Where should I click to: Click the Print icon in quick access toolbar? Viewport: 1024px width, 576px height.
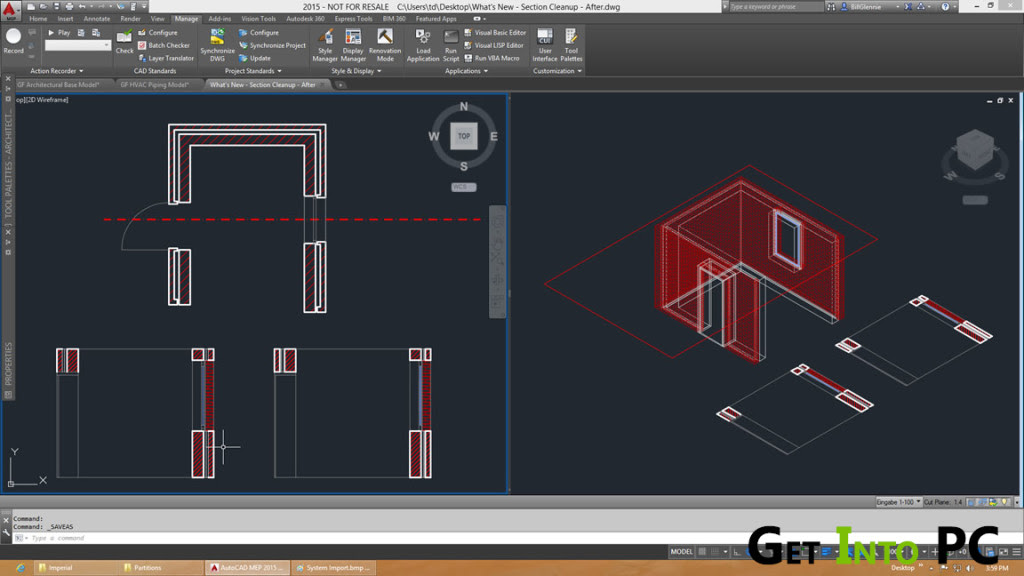coord(69,7)
